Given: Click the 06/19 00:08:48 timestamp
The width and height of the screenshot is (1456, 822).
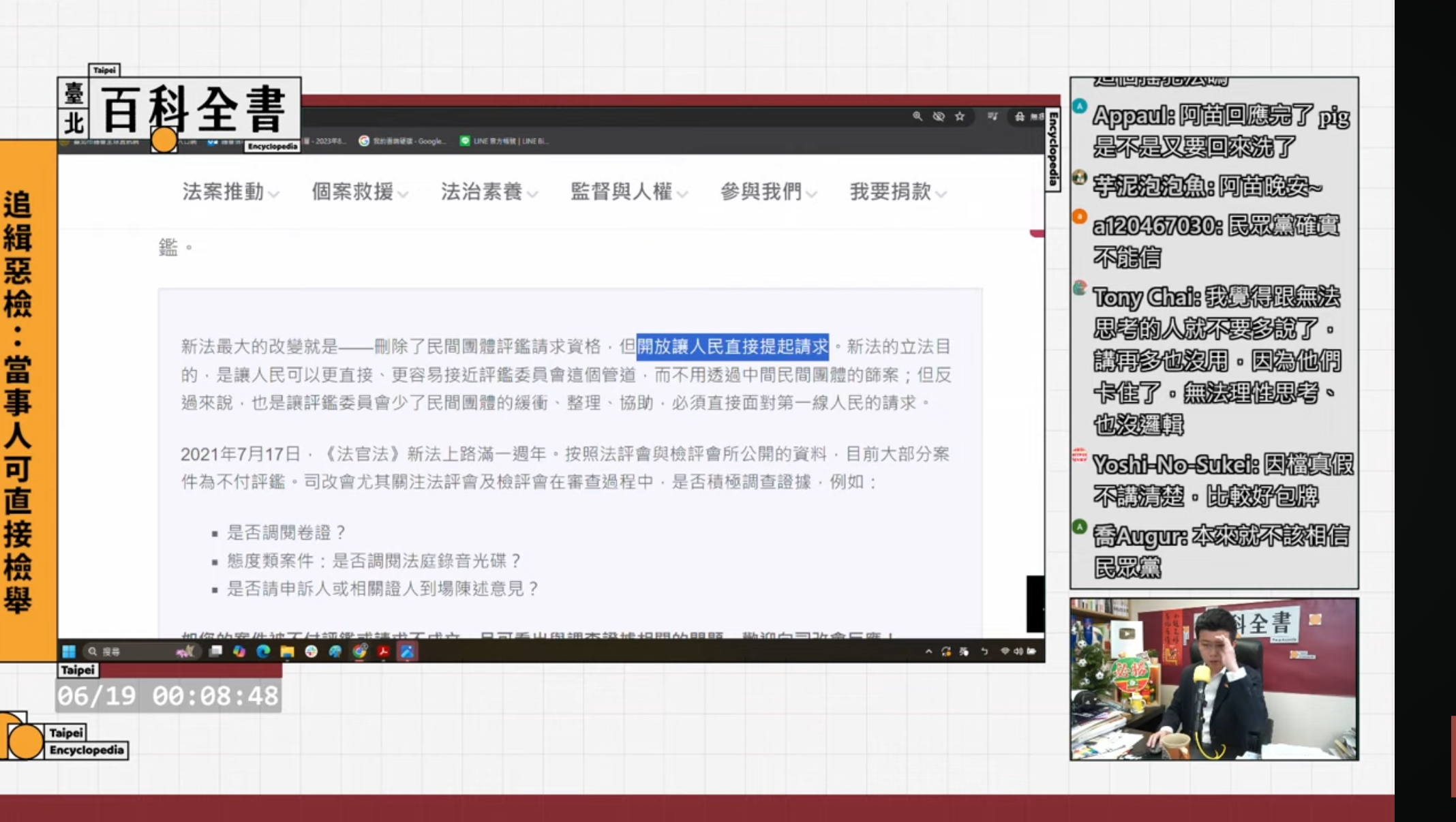Looking at the screenshot, I should pos(168,696).
